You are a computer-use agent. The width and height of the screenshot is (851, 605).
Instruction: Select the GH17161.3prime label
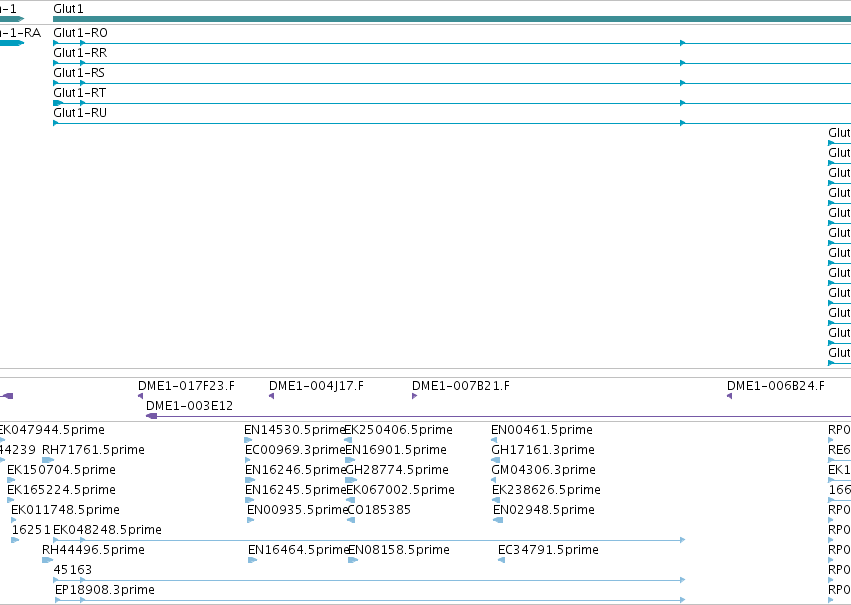543,450
